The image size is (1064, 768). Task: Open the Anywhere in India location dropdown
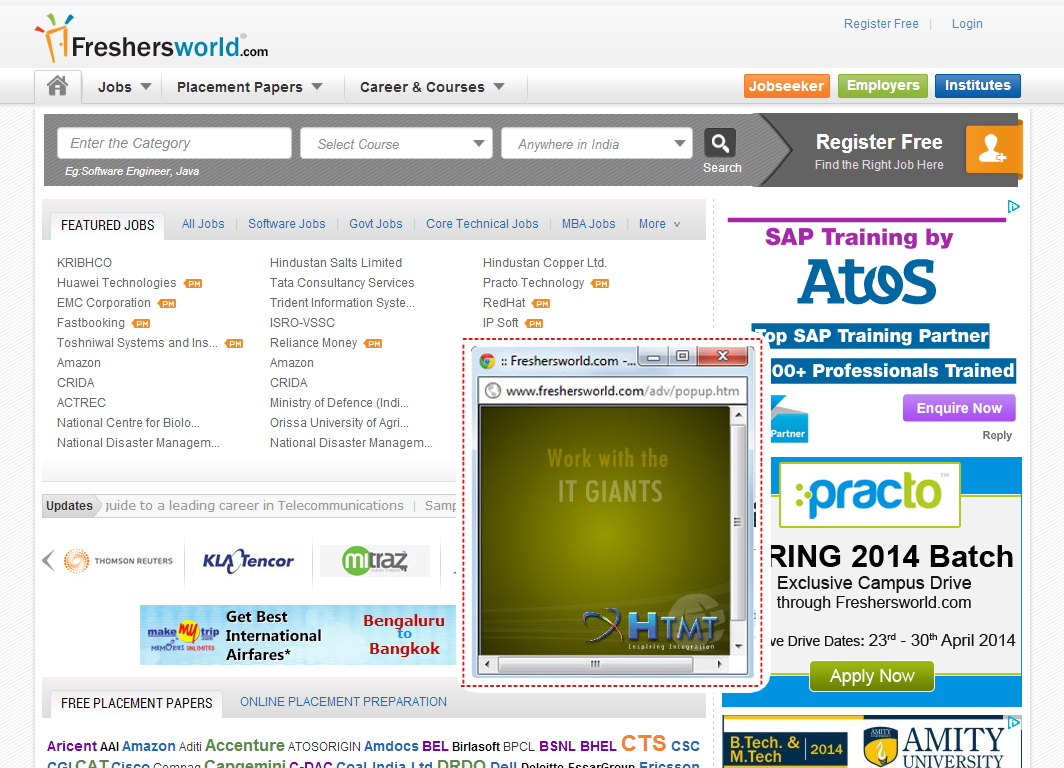pyautogui.click(x=596, y=143)
